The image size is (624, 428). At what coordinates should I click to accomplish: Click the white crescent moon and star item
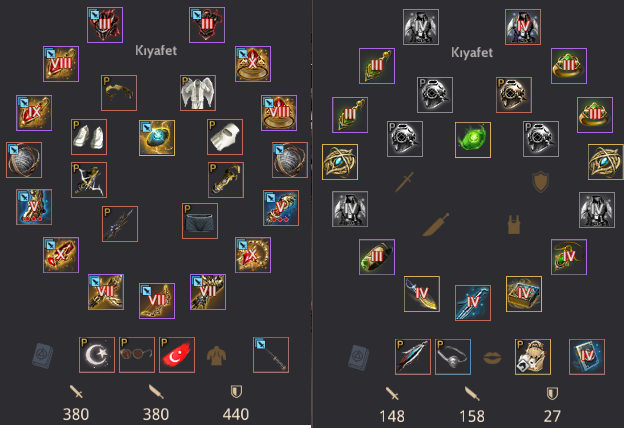click(x=97, y=355)
